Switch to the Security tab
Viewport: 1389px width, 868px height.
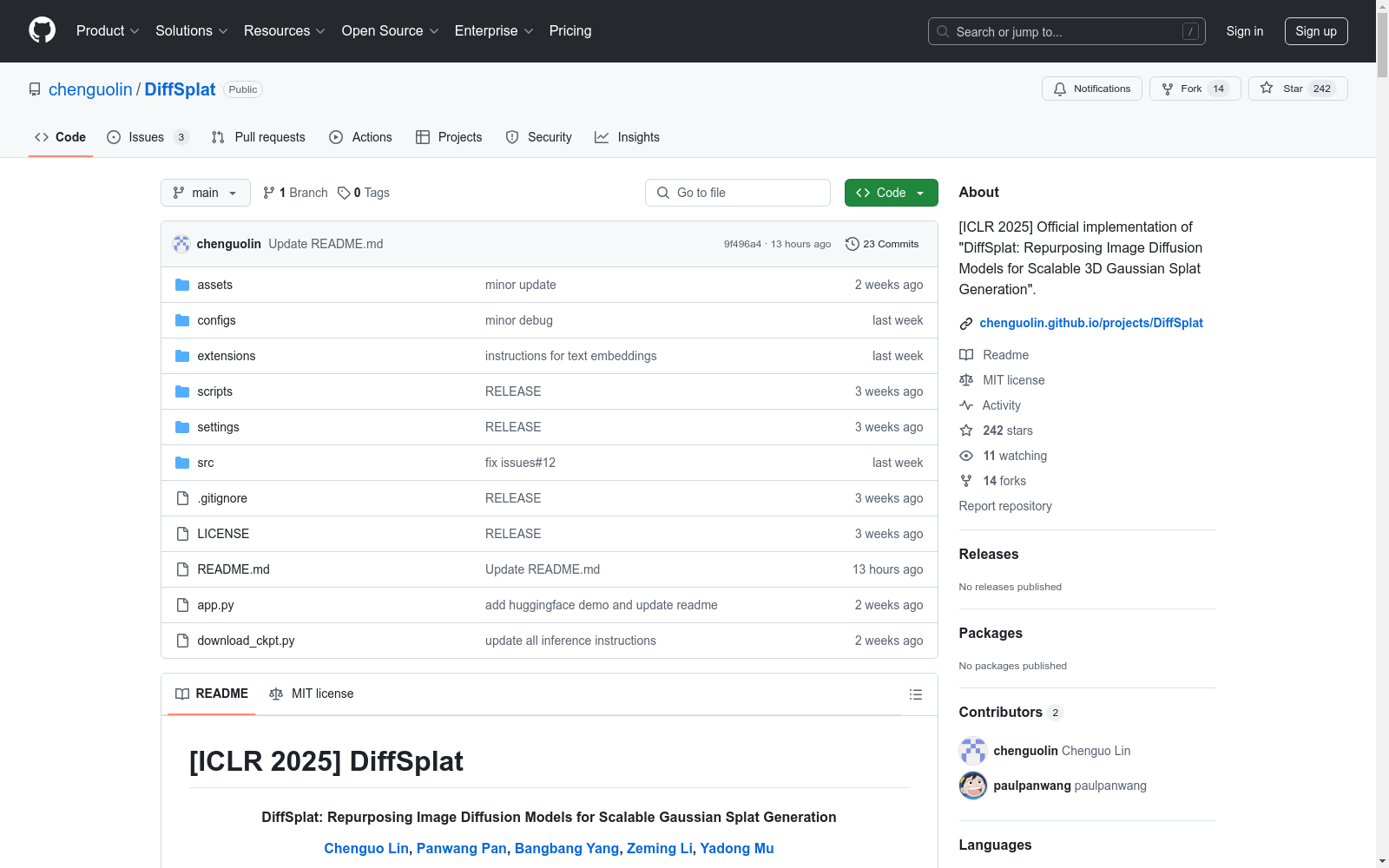click(x=539, y=137)
